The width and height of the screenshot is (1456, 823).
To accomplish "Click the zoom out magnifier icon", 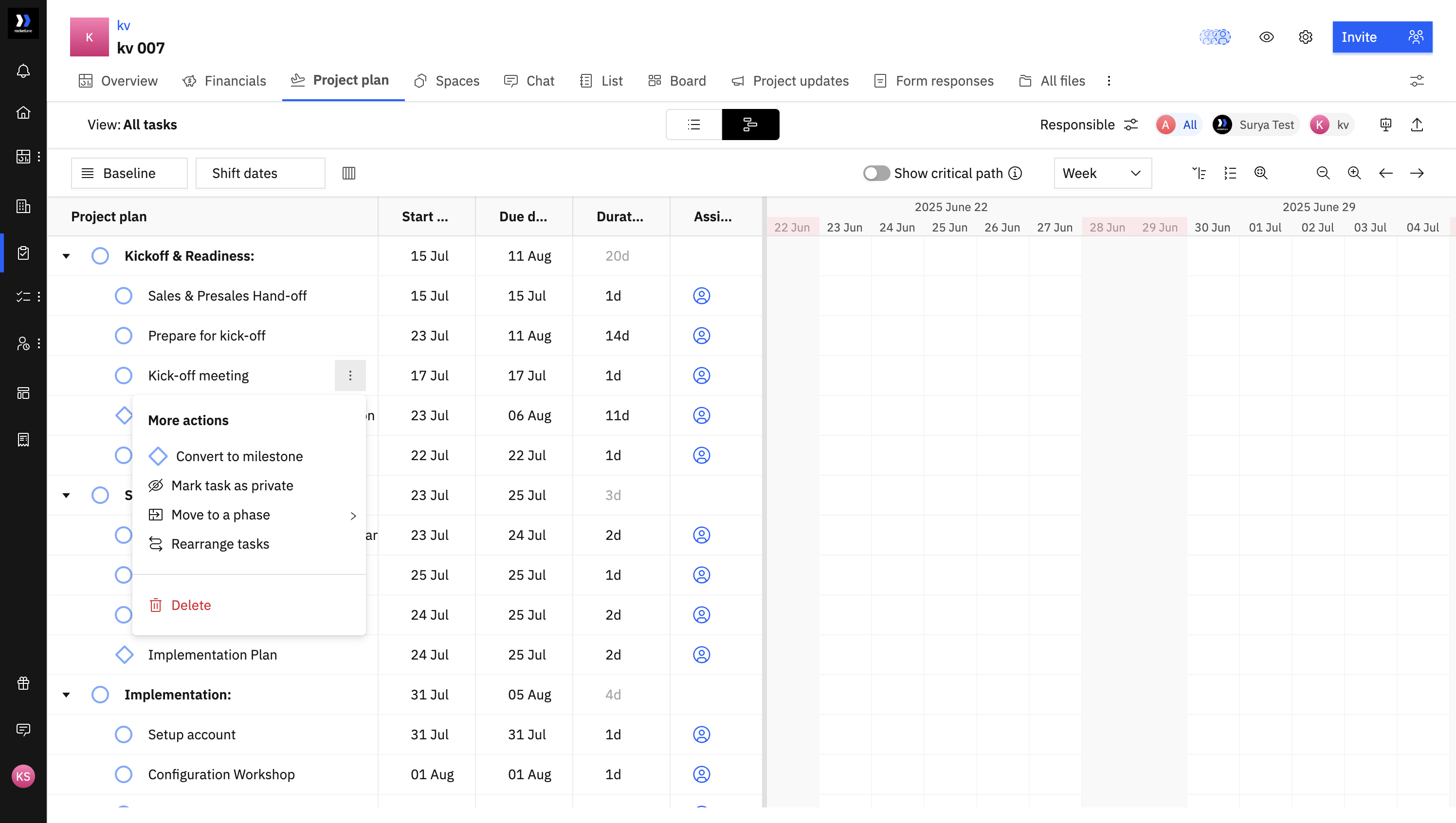I will [1323, 173].
